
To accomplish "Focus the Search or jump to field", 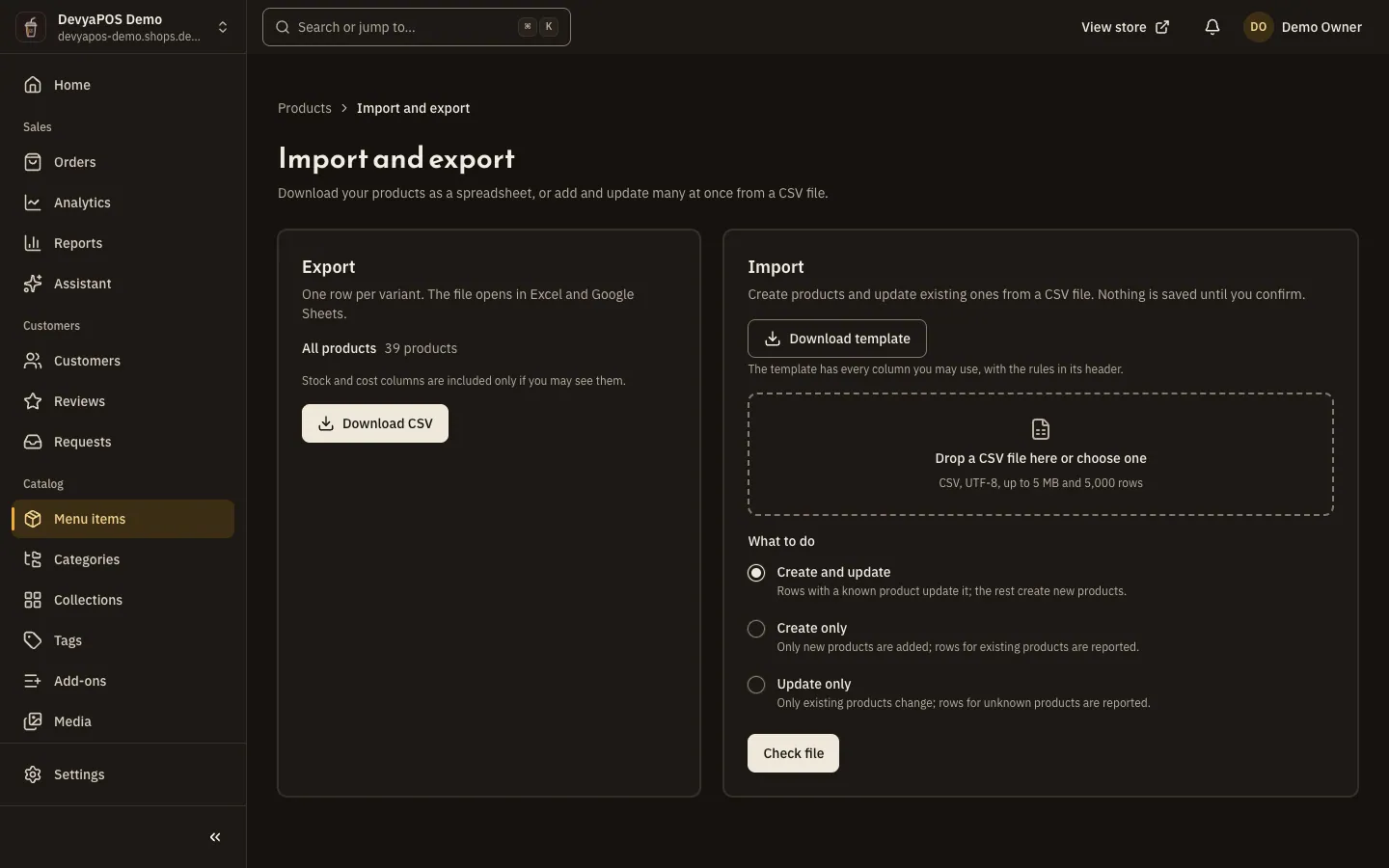I will pos(417,27).
